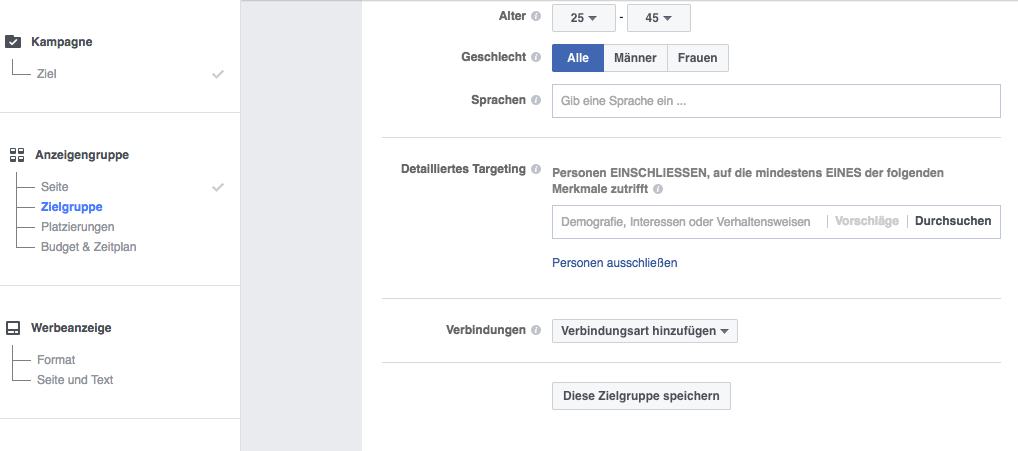Viewport: 1018px width, 451px height.
Task: Open Verbindungsart hinzufügen dropdown
Action: point(645,331)
